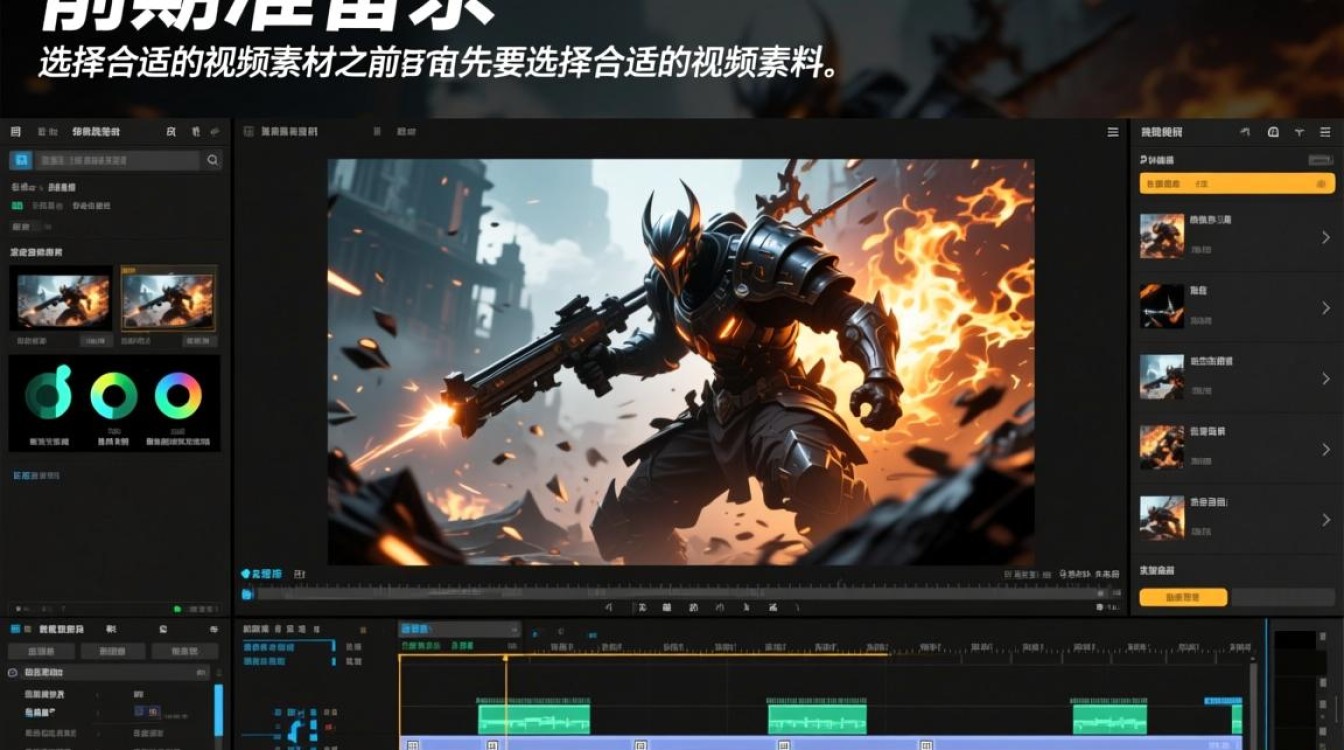Click the rounded square icon in right panel header
The width and height of the screenshot is (1344, 750).
pos(1273,132)
